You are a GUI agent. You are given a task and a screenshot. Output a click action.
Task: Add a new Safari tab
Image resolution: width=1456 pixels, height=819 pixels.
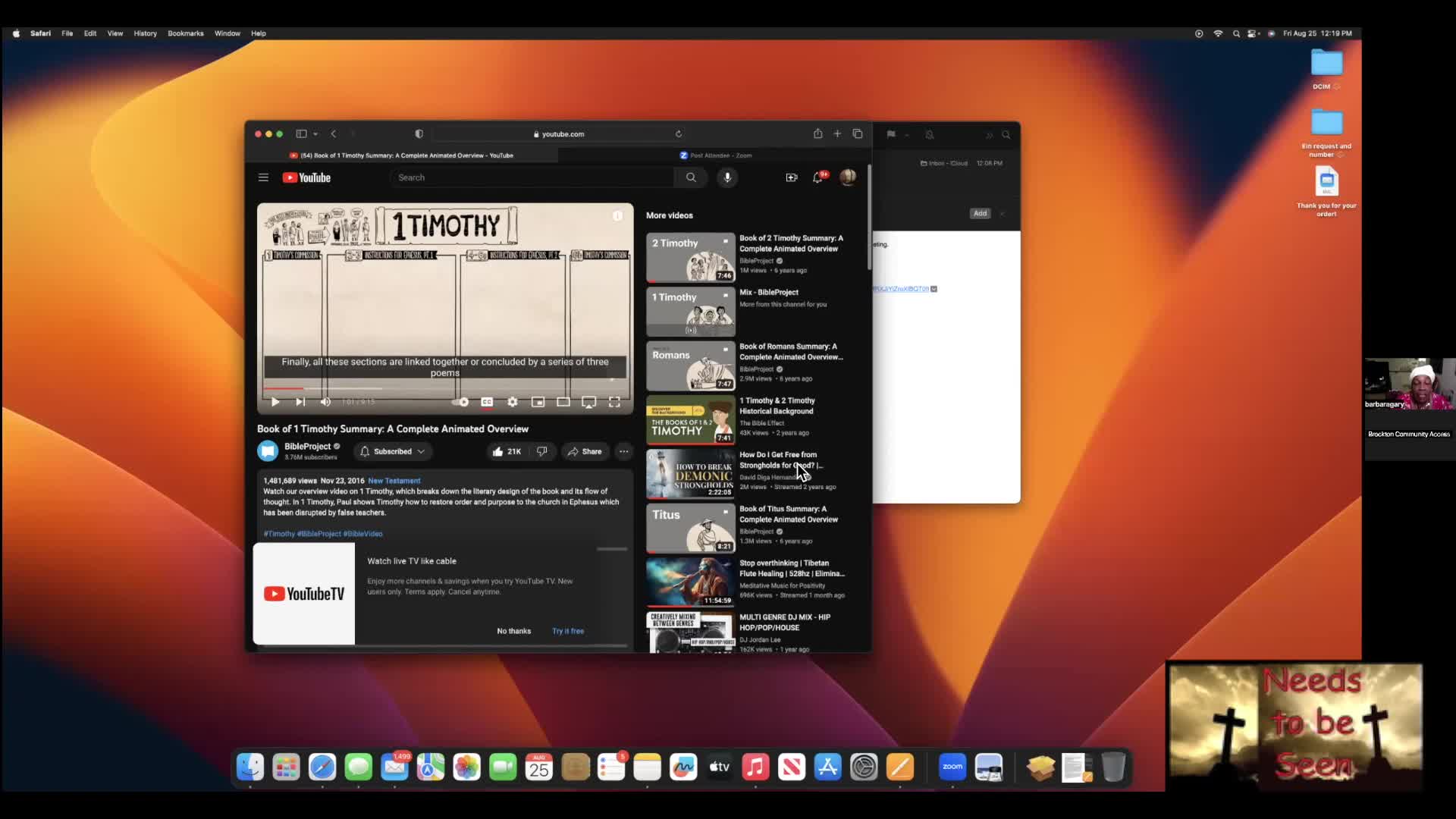(837, 134)
